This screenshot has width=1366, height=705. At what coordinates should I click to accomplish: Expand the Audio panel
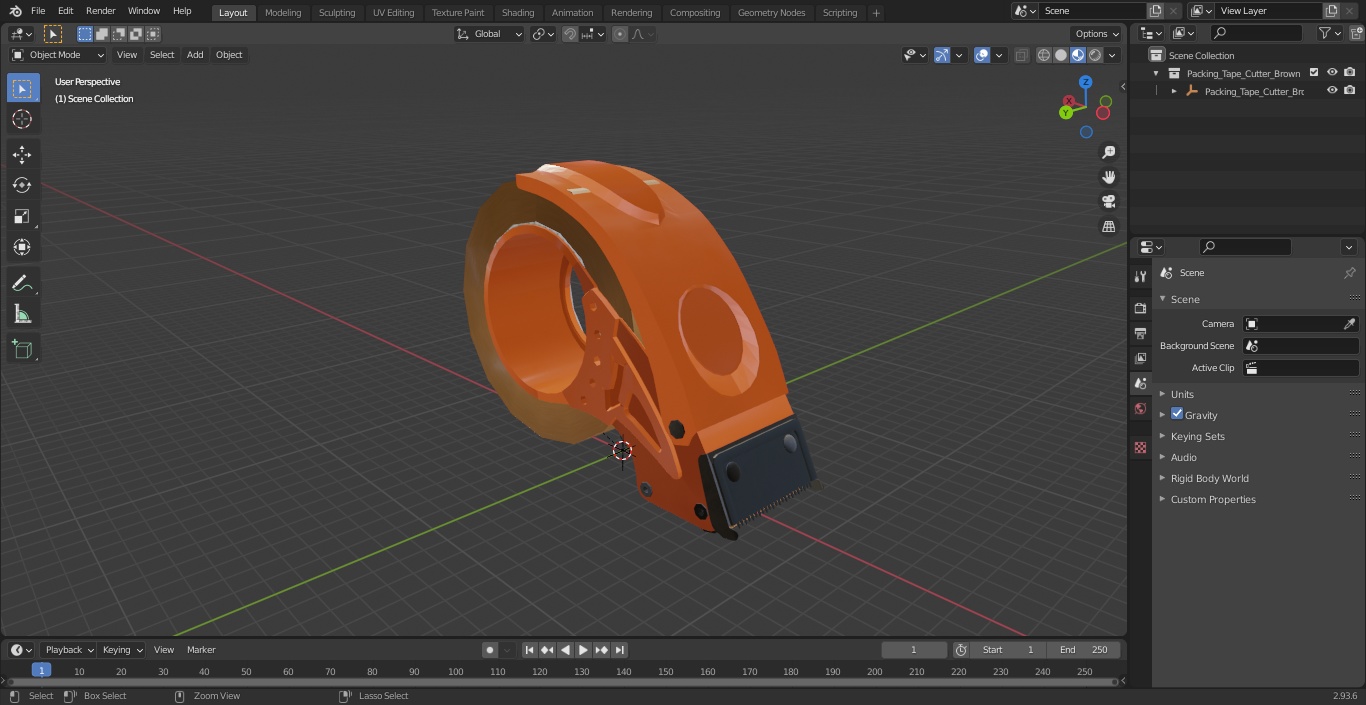tap(1183, 457)
